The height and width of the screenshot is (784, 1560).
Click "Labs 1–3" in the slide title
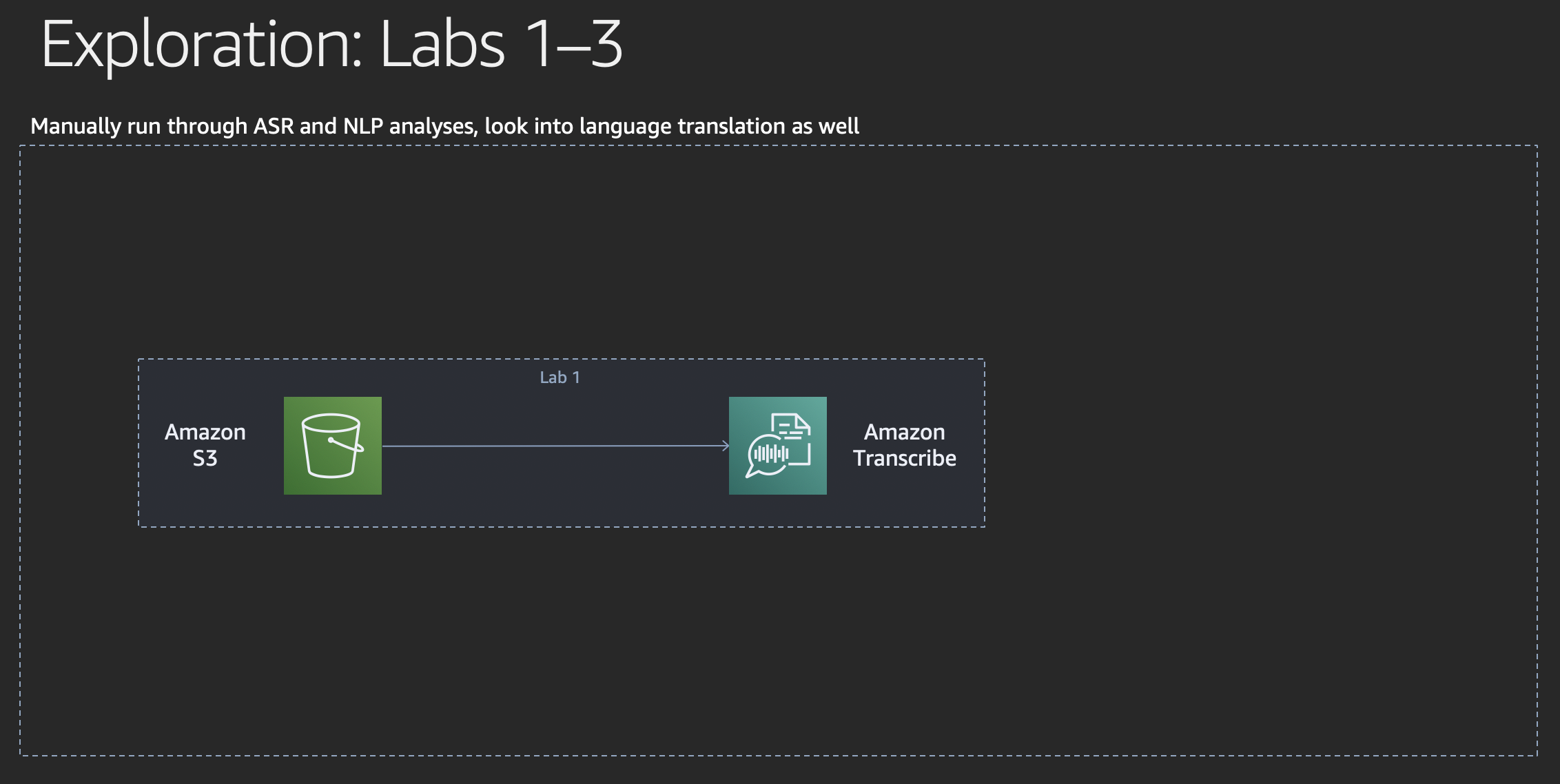(x=501, y=45)
